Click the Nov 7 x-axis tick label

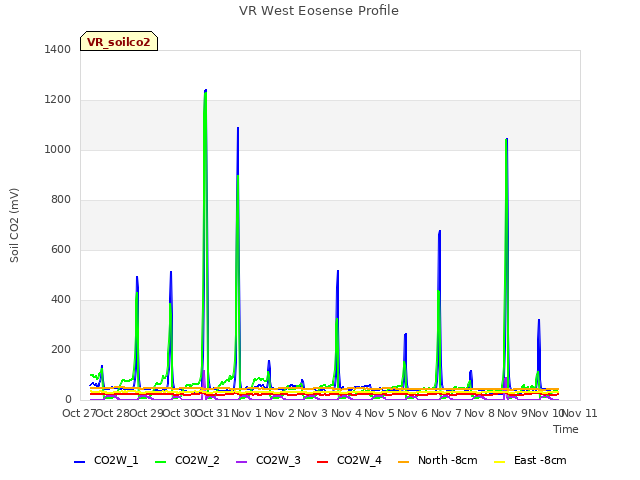coord(446,413)
